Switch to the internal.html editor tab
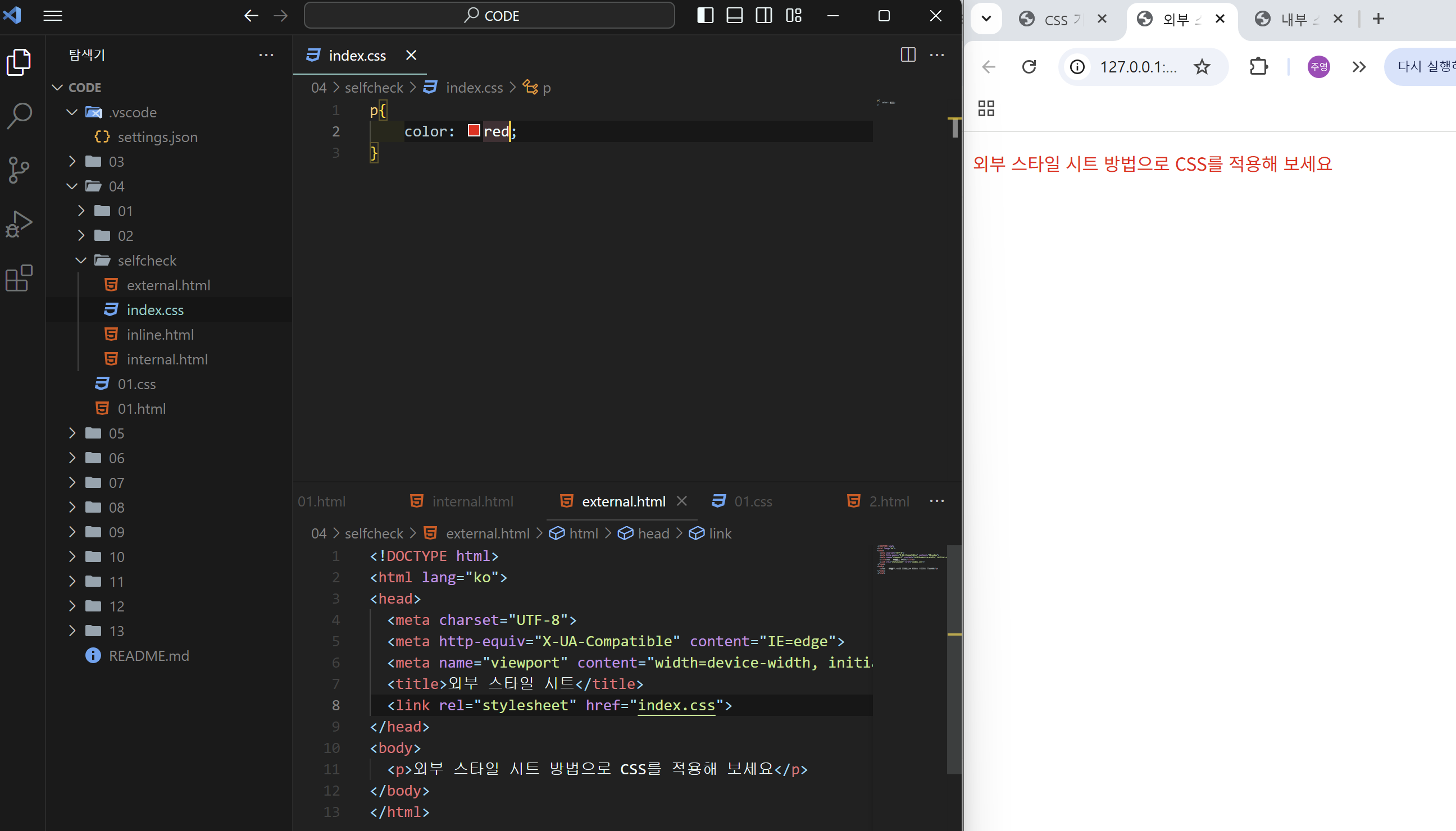The width and height of the screenshot is (1456, 831). [x=472, y=501]
